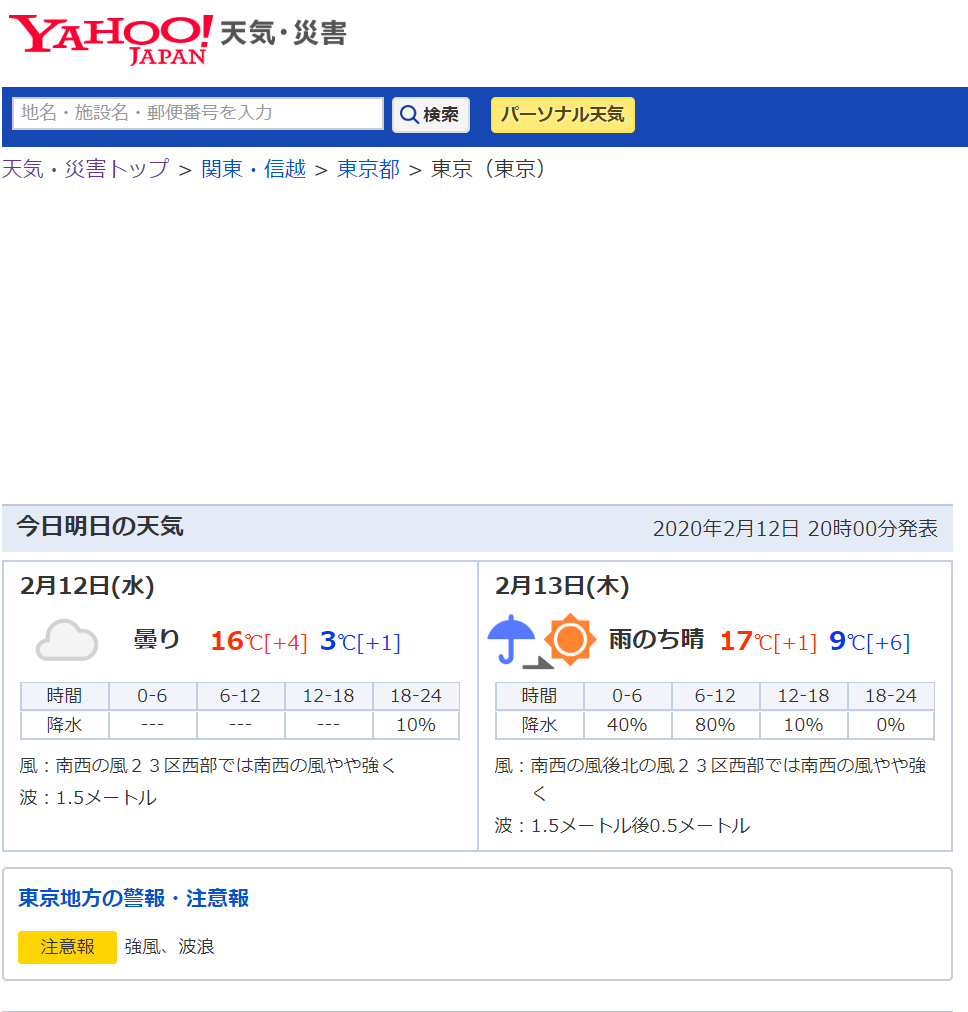Screen dimensions: 968x1012
Task: Click the 10% precipitation cell for 2月13日 12-18
Action: (803, 725)
